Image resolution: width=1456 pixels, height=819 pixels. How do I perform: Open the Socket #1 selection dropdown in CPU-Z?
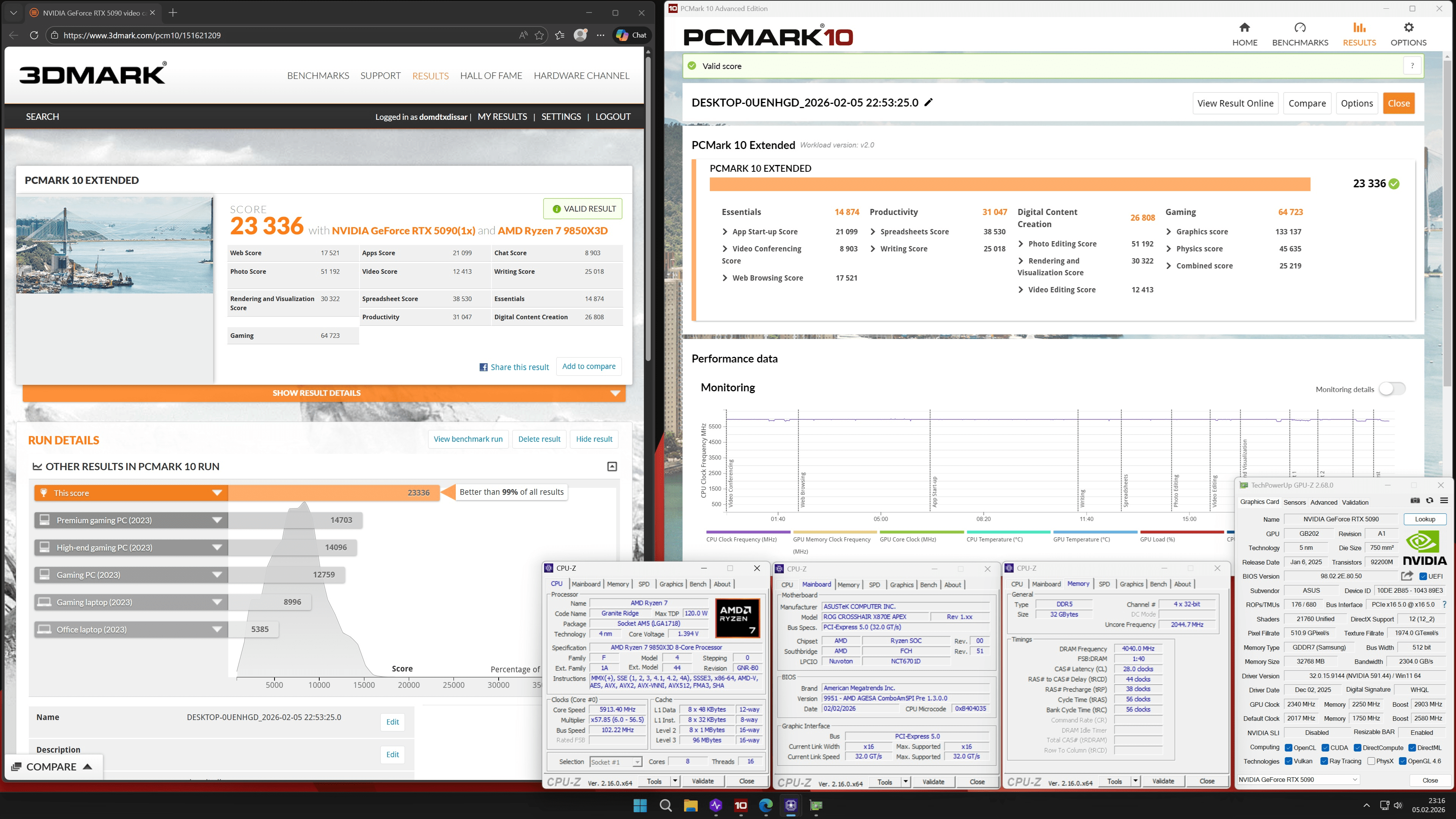(x=615, y=762)
